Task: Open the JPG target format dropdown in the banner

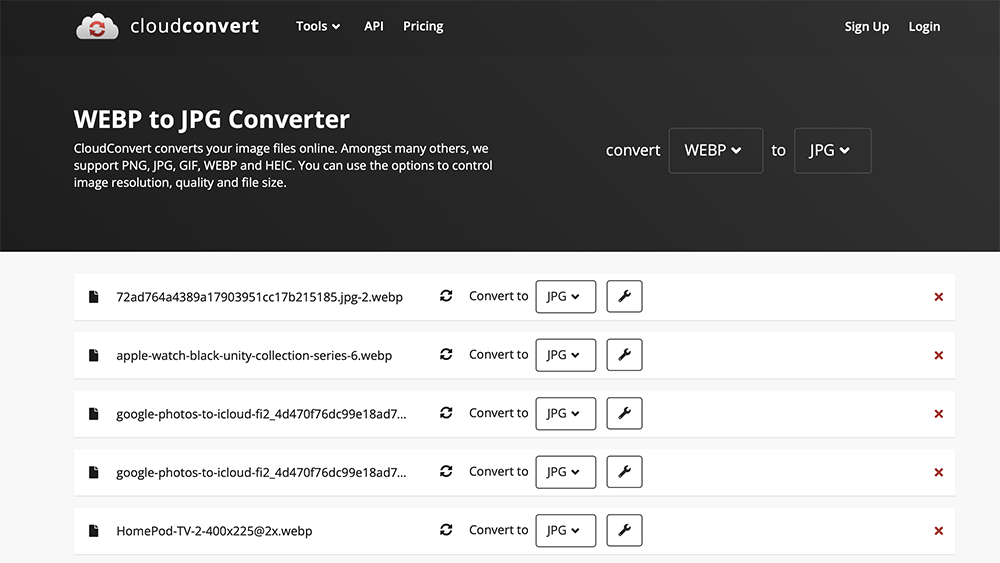Action: coord(832,150)
